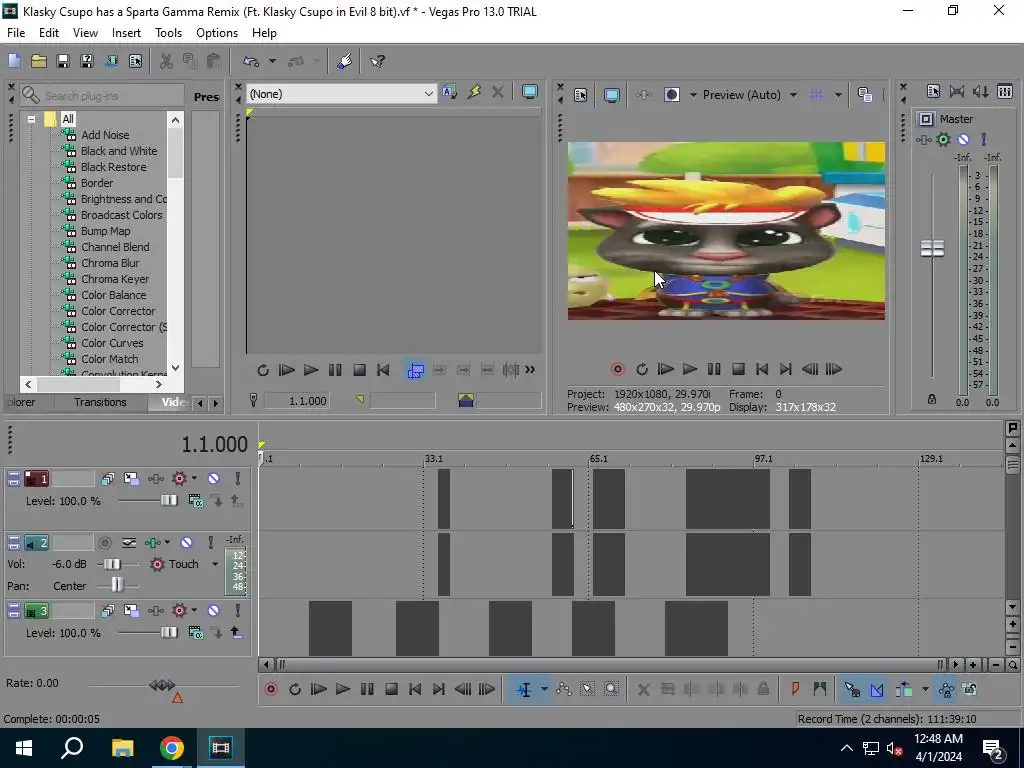Arm audio track 2 for record

pos(104,543)
